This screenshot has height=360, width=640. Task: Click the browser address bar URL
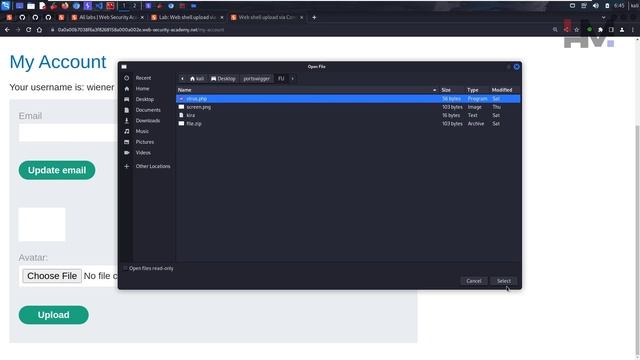(x=141, y=30)
